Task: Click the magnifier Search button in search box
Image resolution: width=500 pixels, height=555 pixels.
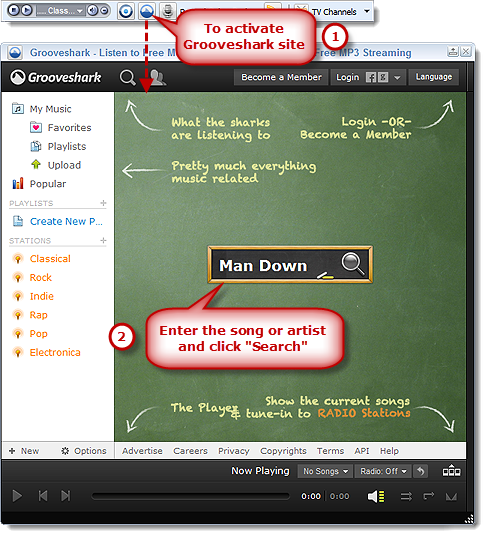Action: click(x=352, y=264)
